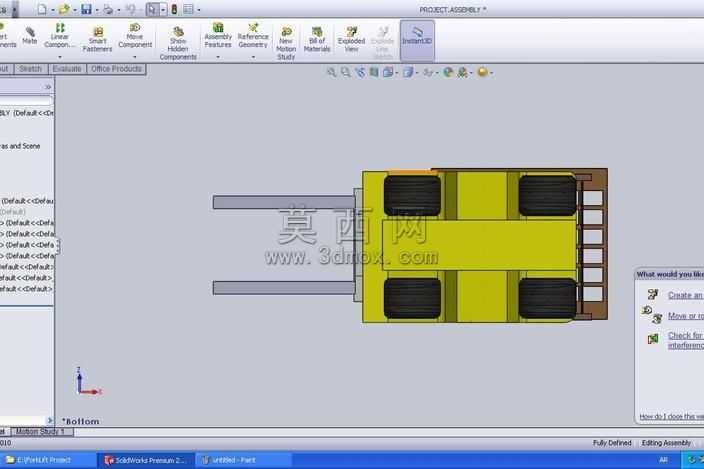Activate the Select cursor tool
This screenshot has width=704, height=469.
[153, 9]
